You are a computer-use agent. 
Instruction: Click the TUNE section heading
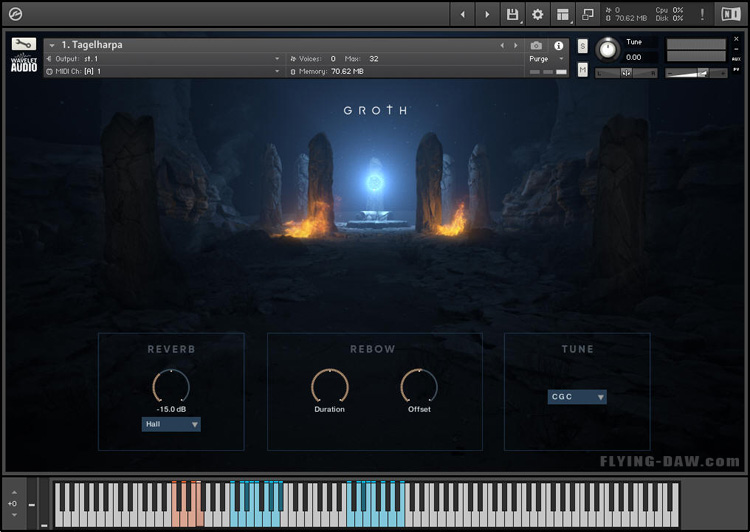coord(577,349)
